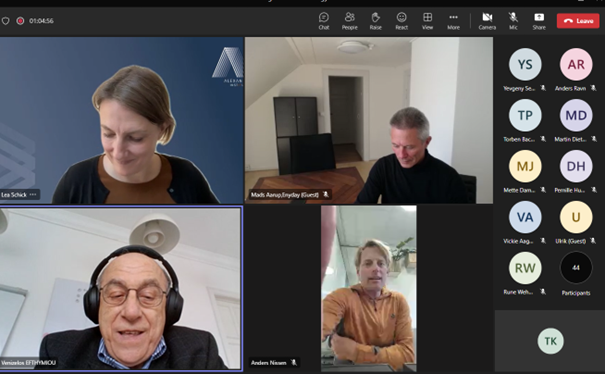Click the shield security icon
The height and width of the screenshot is (374, 605).
point(5,21)
